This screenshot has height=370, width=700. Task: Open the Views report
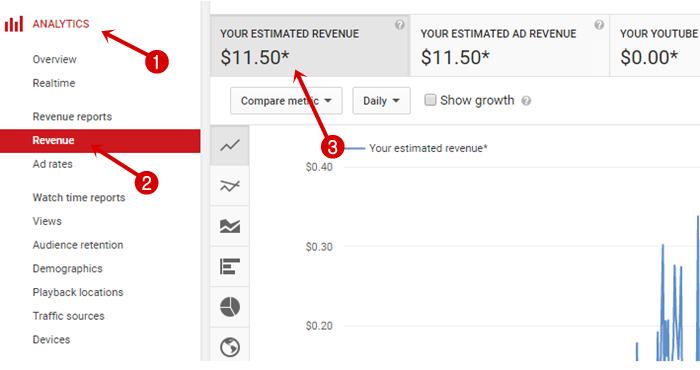pyautogui.click(x=47, y=221)
